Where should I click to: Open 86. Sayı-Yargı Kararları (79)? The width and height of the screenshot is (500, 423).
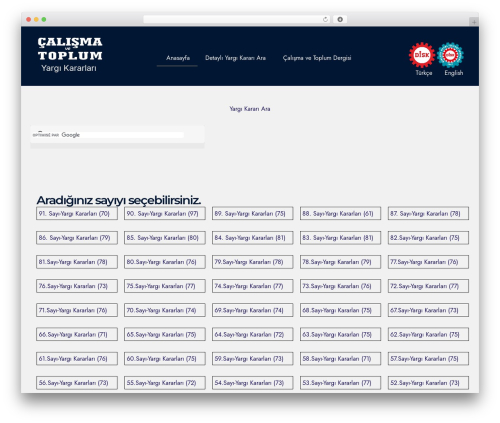tap(77, 238)
